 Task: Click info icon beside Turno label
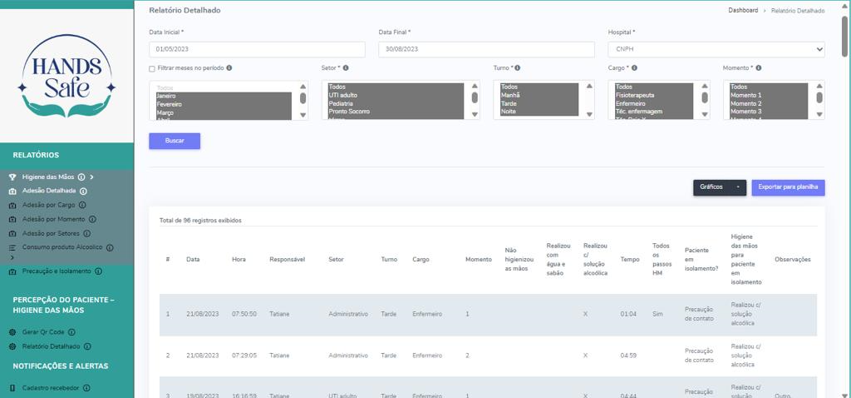pyautogui.click(x=517, y=68)
